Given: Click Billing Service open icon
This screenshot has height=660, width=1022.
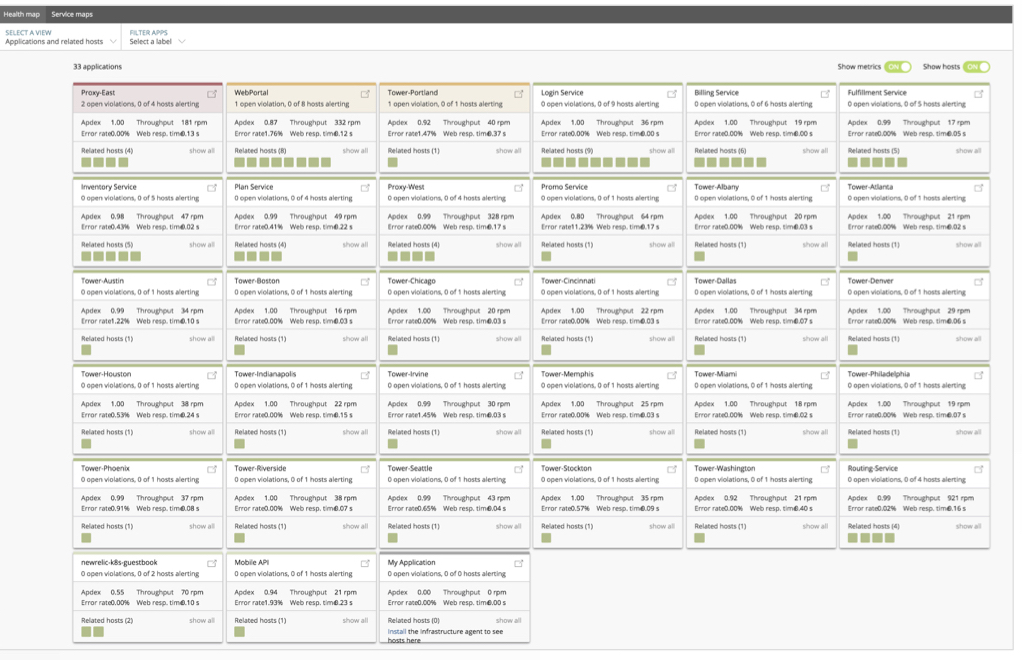Looking at the screenshot, I should (x=825, y=94).
